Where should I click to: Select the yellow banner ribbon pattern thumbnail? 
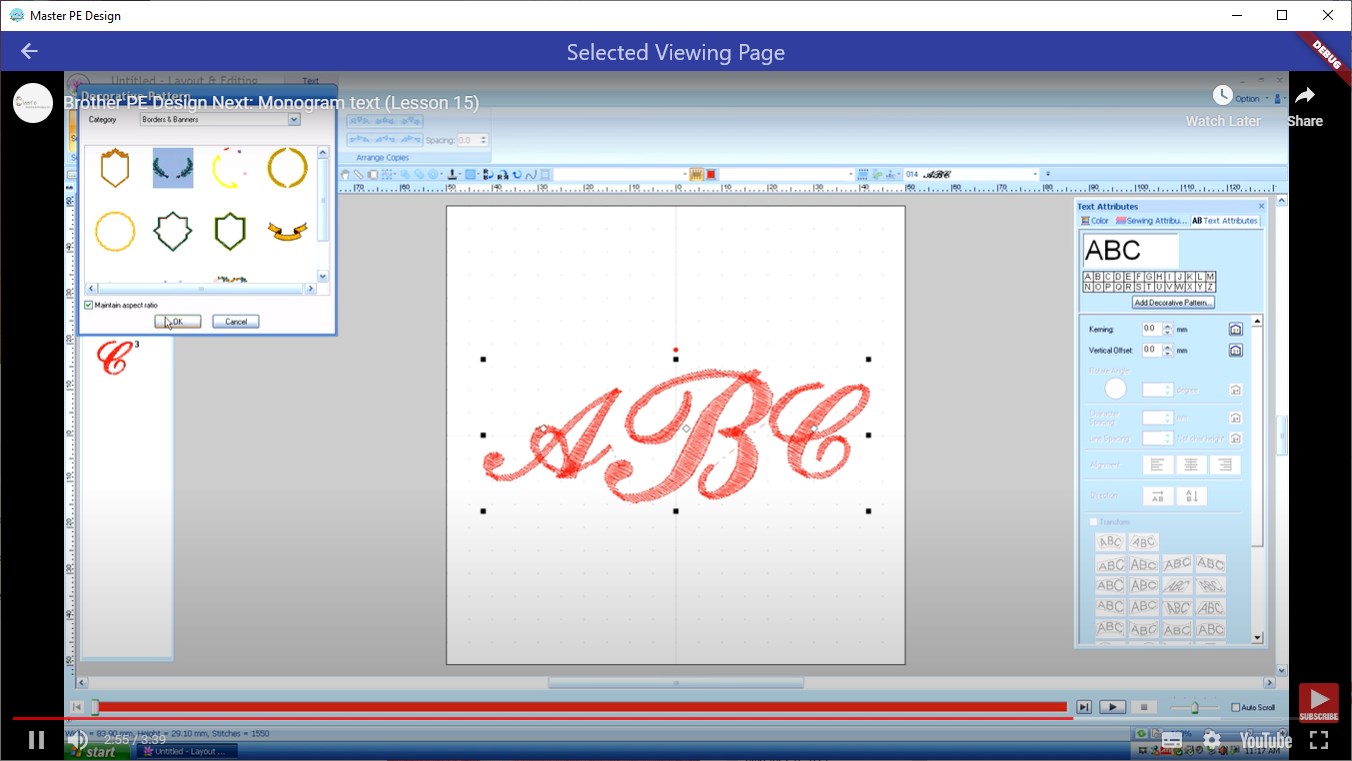pyautogui.click(x=286, y=232)
